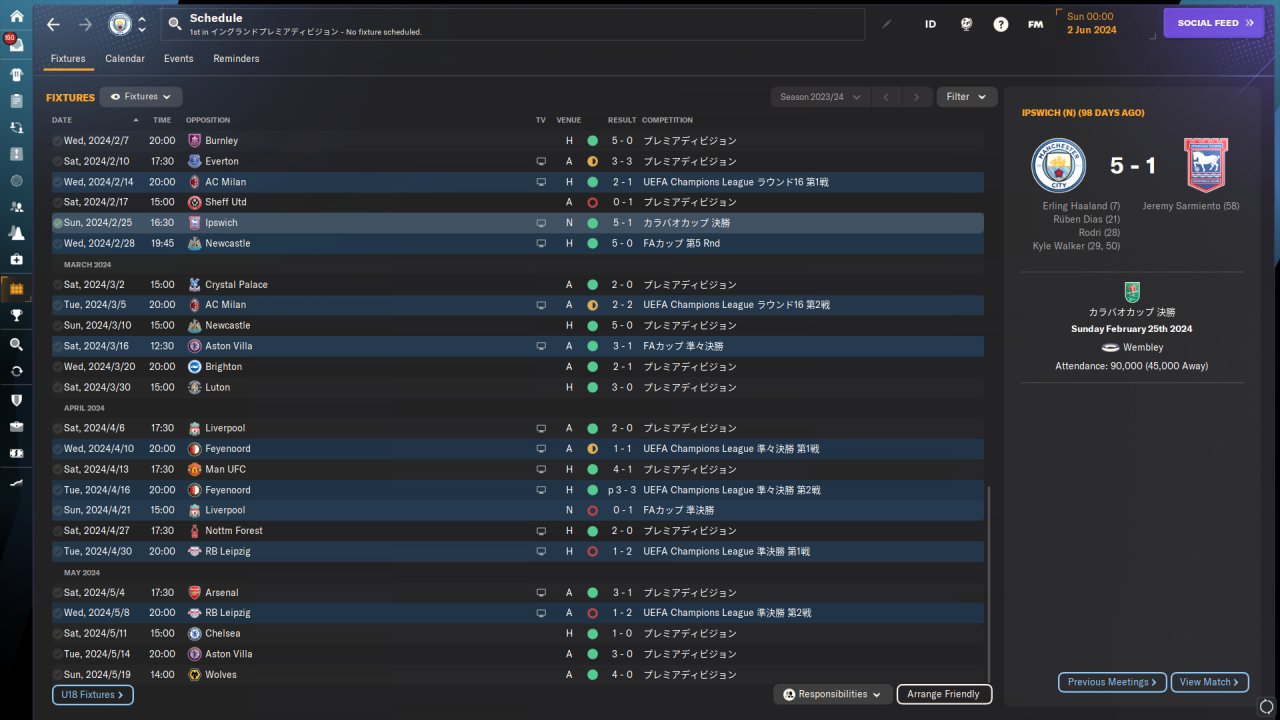1280x720 pixels.
Task: Switch to the Calendar tab
Action: pyautogui.click(x=125, y=59)
